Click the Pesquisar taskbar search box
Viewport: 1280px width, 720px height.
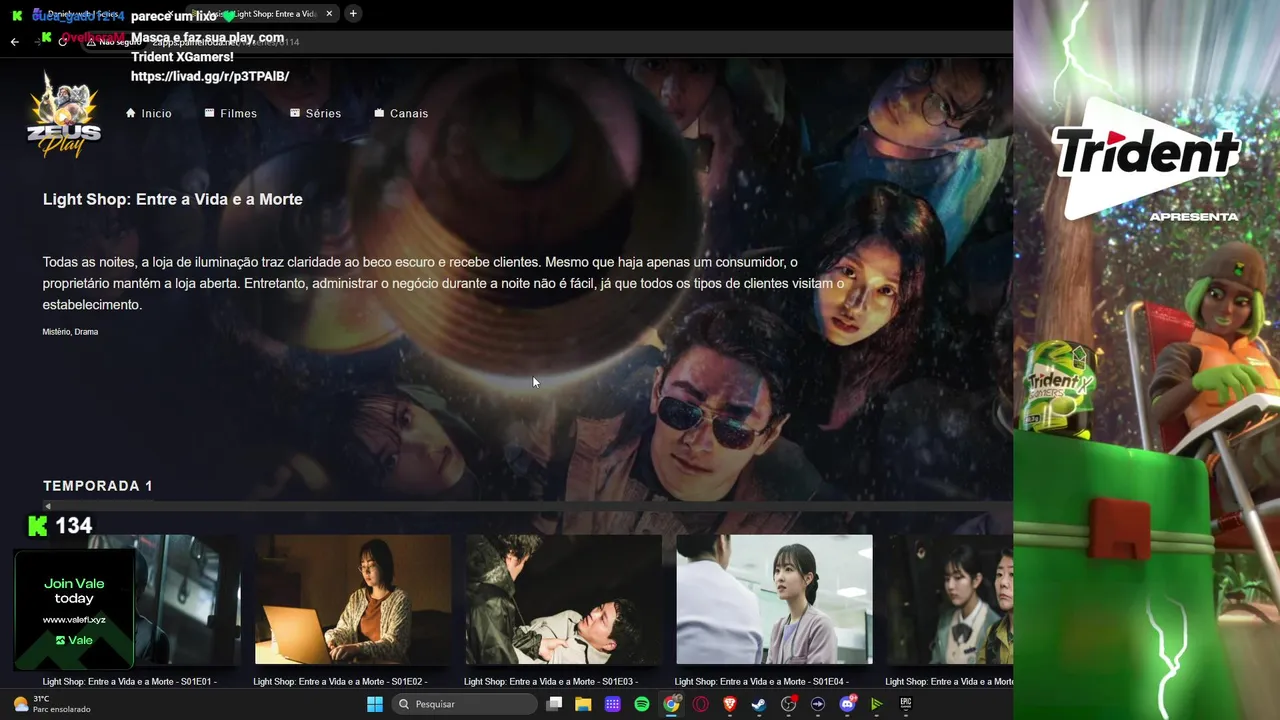coord(464,704)
